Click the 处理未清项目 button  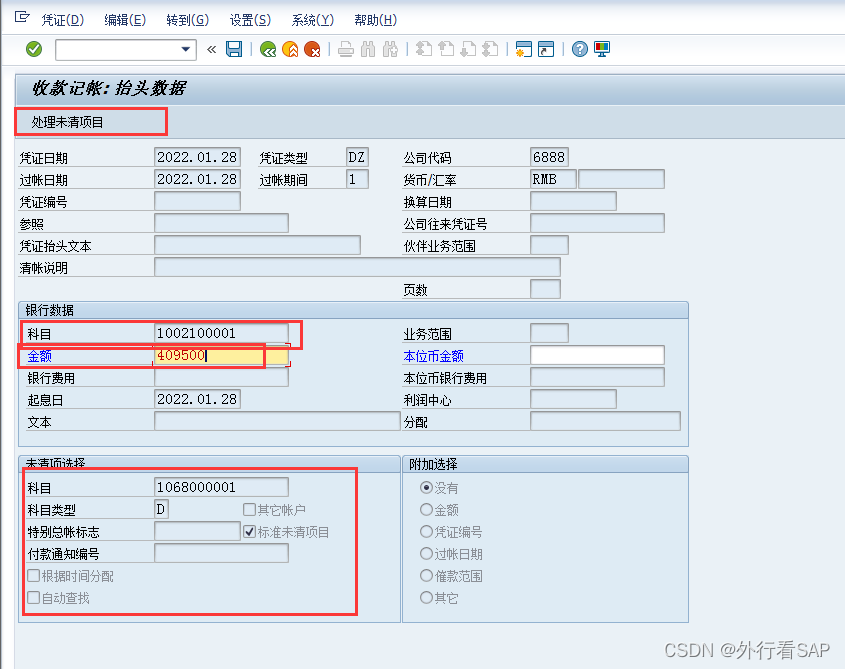[x=67, y=122]
